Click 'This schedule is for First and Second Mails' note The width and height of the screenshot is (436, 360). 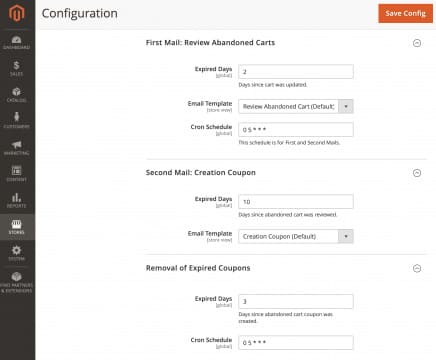[289, 143]
